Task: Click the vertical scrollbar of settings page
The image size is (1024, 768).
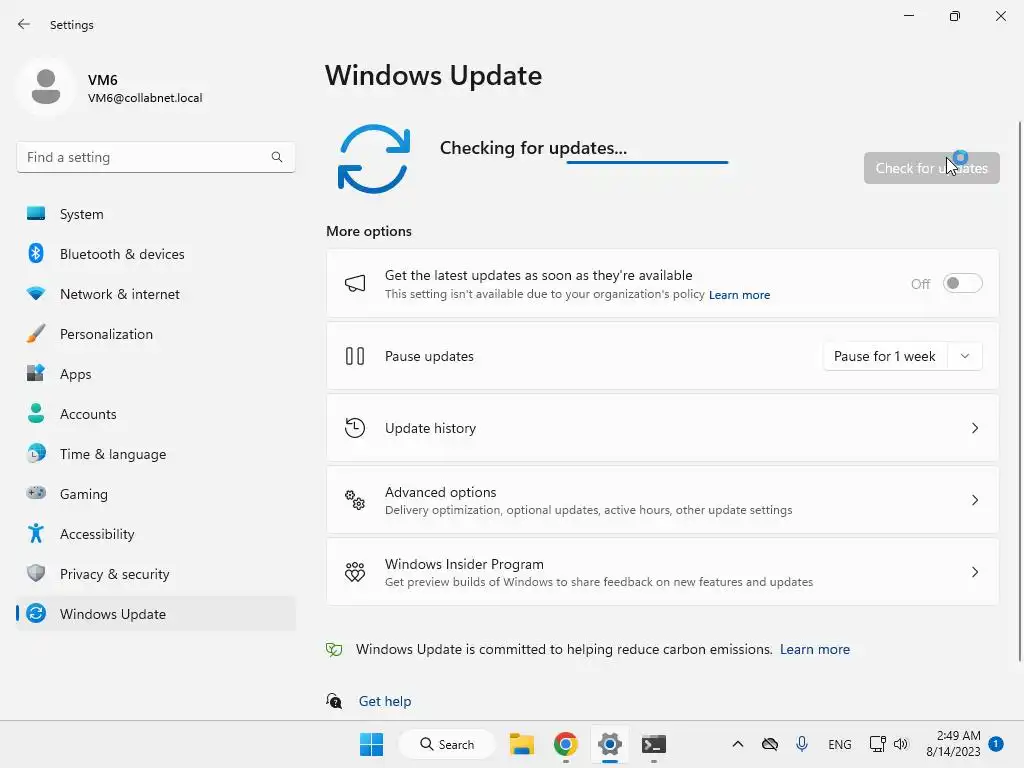Action: point(1020,392)
